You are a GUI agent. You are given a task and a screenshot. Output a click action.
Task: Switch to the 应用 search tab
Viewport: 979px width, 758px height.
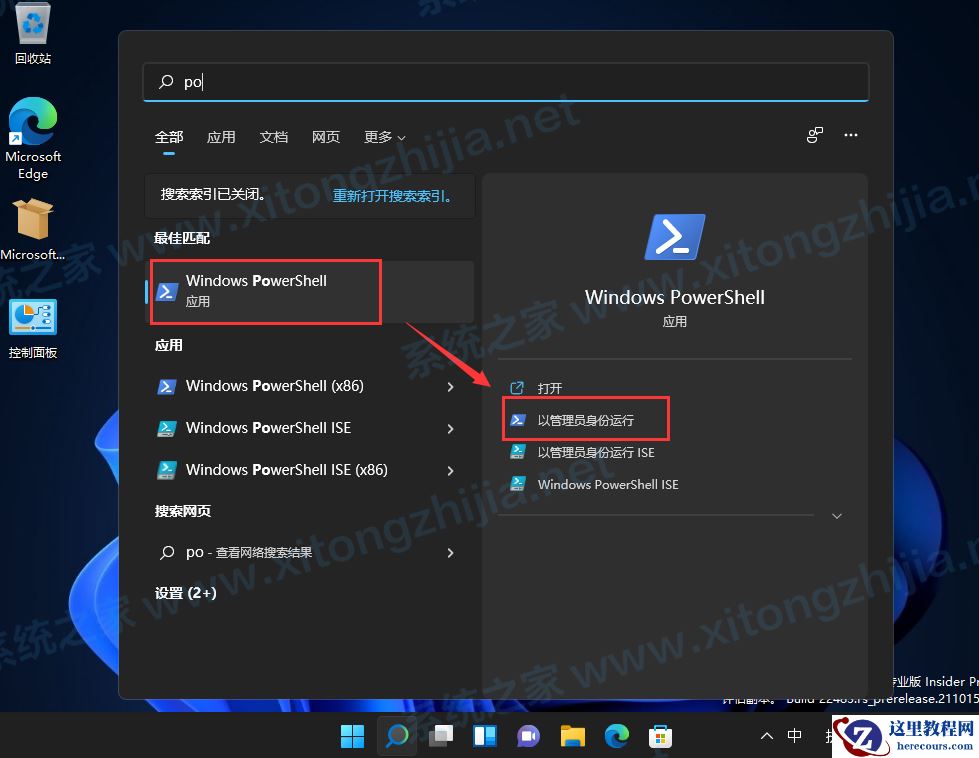(x=221, y=137)
